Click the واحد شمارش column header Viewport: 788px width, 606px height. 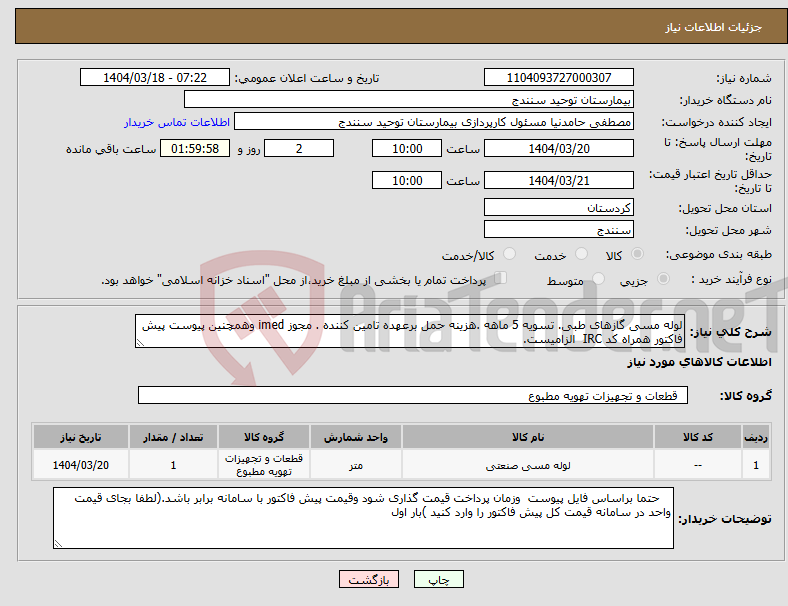[x=356, y=437]
